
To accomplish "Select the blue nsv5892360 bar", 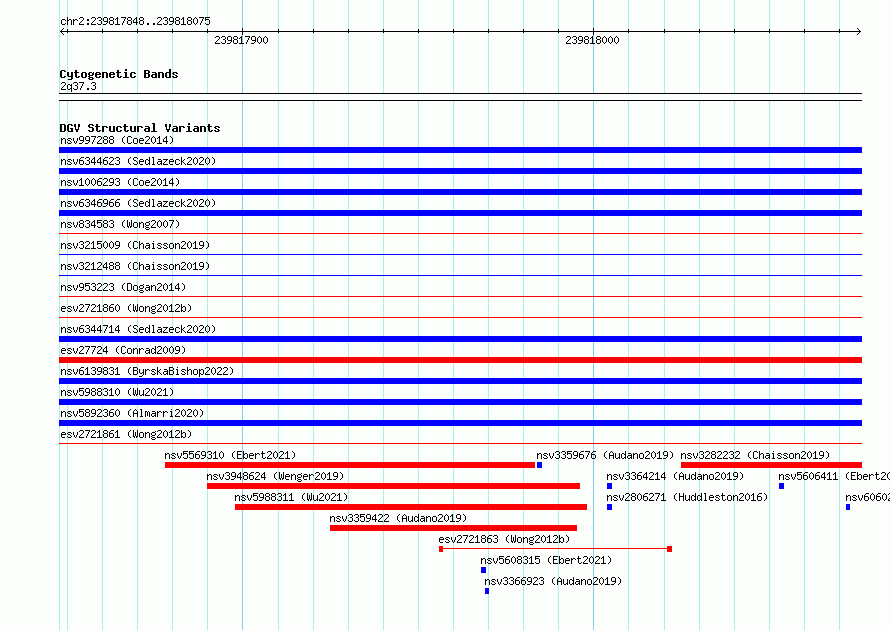I will 460,423.
